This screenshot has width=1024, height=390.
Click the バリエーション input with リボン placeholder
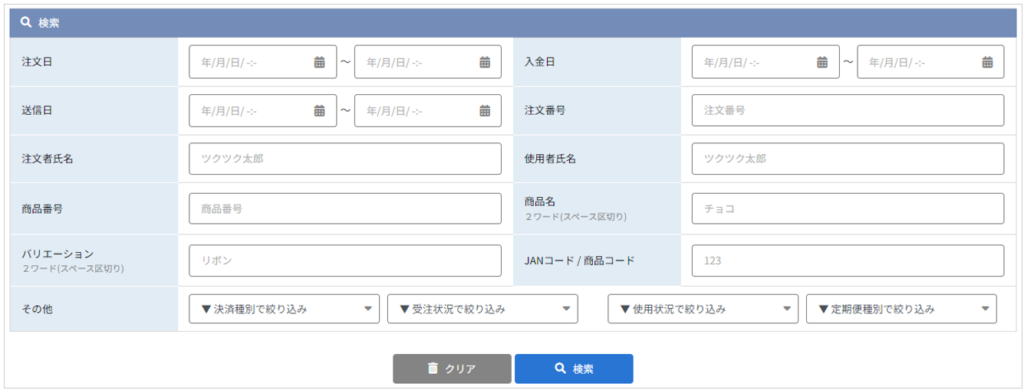tap(345, 261)
